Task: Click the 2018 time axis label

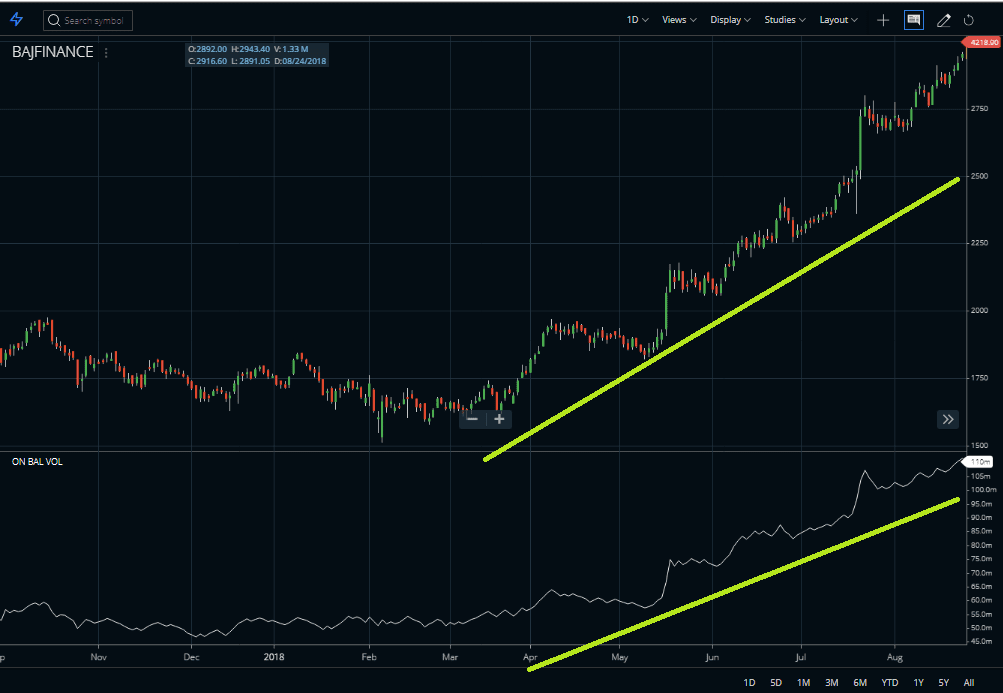Action: (x=274, y=657)
